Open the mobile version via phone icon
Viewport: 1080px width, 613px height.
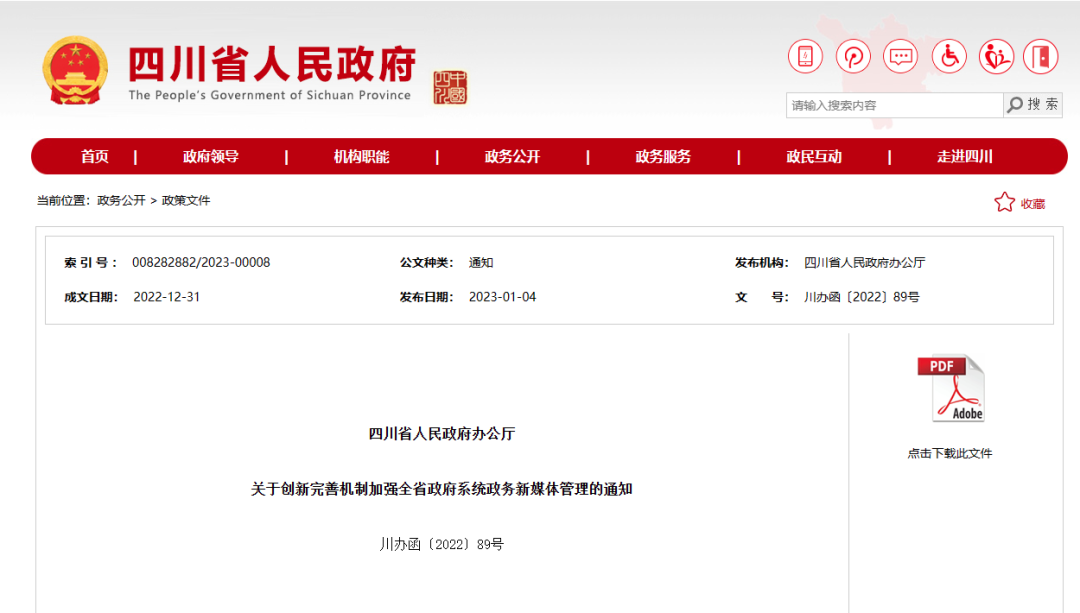tap(805, 56)
